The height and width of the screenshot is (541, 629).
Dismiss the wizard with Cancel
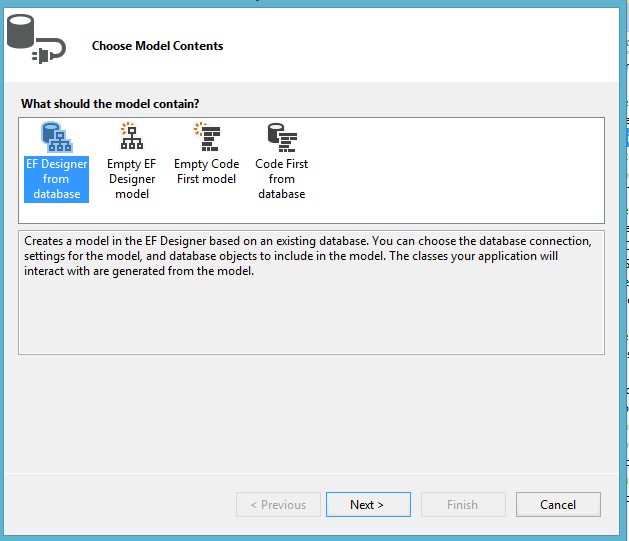click(x=558, y=505)
